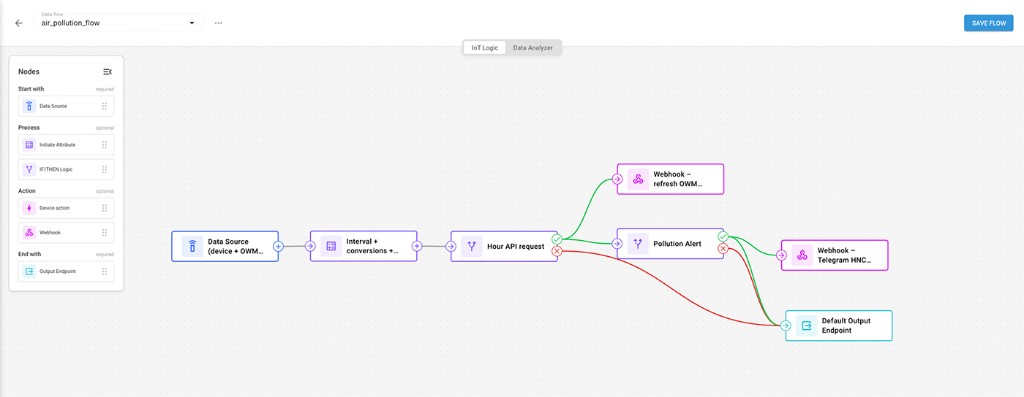Collapse the Nodes panel
This screenshot has width=1024, height=397.
108,72
